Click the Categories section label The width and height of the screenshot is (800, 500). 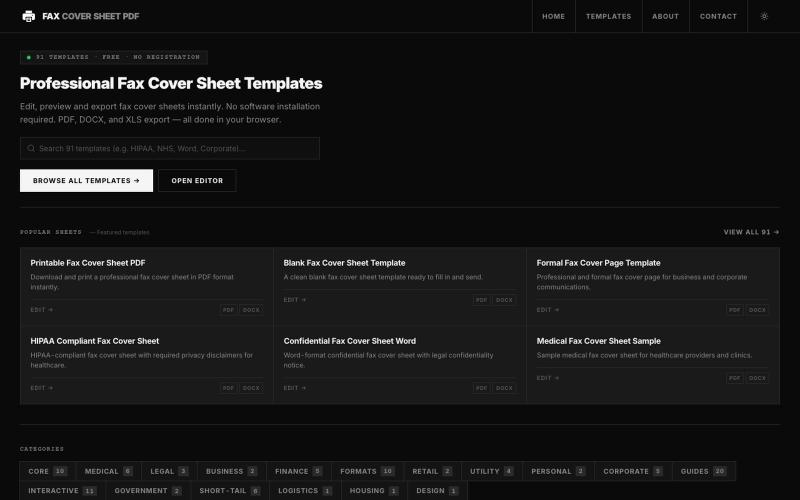pyautogui.click(x=42, y=449)
